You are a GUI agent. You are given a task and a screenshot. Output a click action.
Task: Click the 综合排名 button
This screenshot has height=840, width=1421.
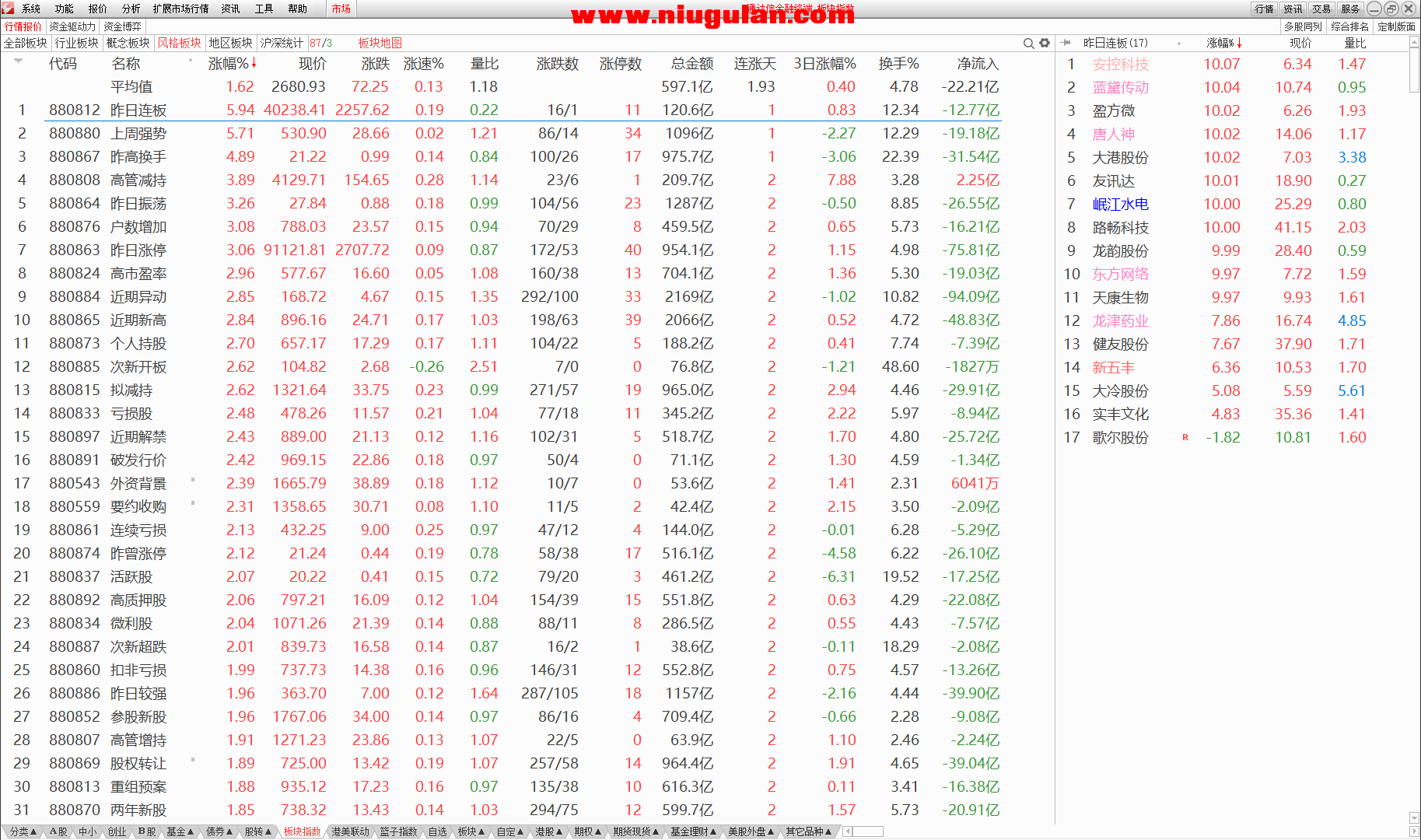(x=1349, y=26)
